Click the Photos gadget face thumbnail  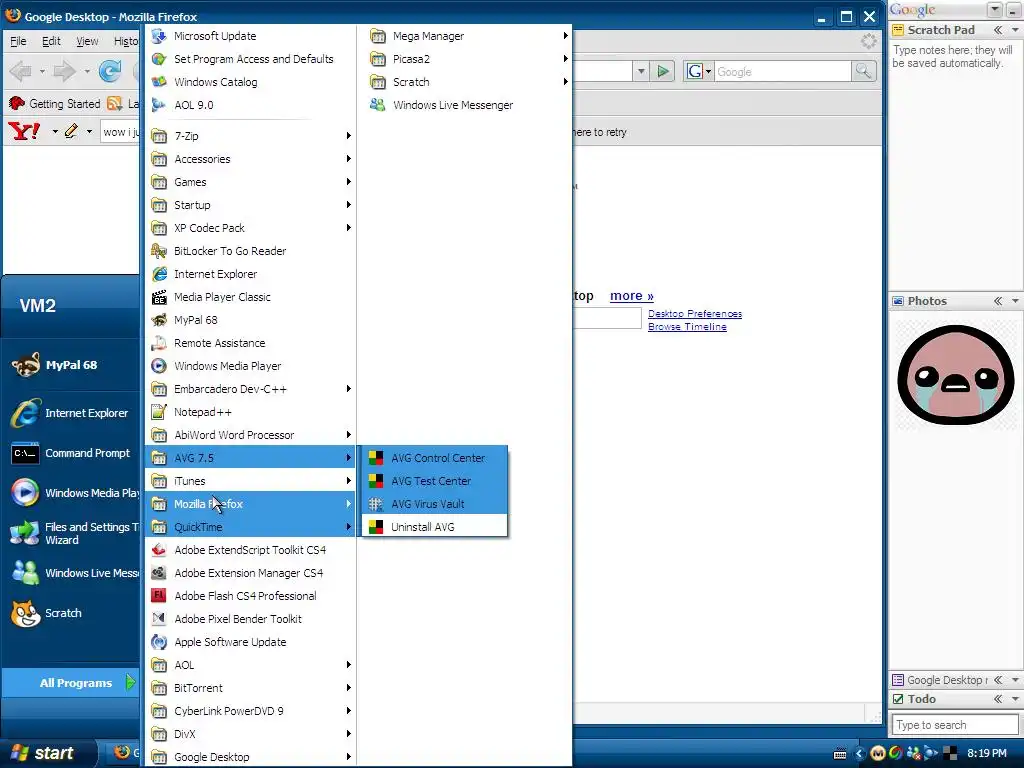pyautogui.click(x=955, y=375)
